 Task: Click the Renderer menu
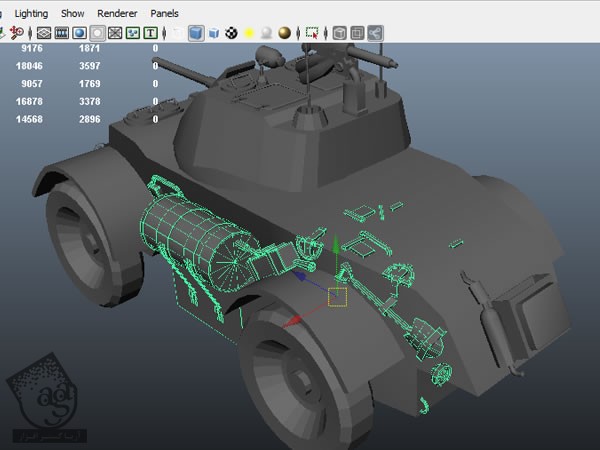[116, 14]
